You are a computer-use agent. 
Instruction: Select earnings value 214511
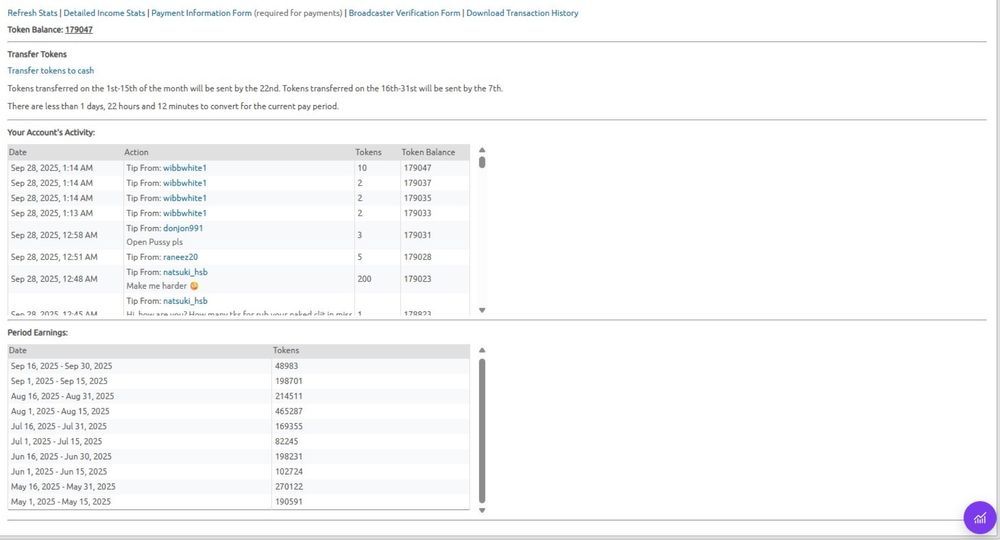289,396
